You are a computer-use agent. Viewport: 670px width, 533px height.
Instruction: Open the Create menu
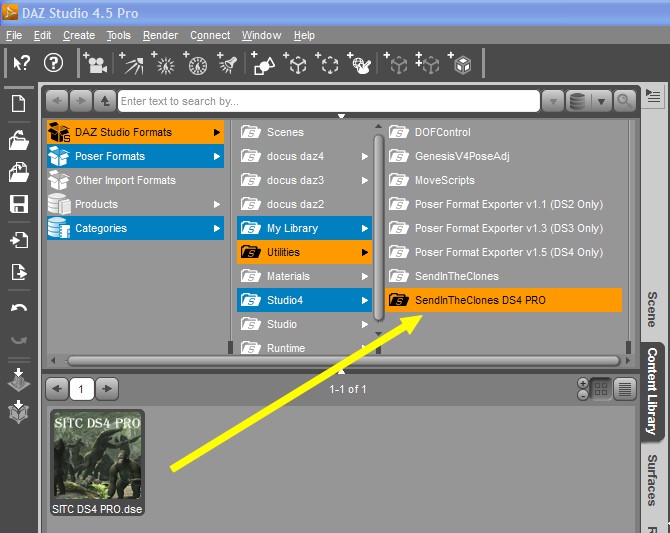tap(79, 35)
